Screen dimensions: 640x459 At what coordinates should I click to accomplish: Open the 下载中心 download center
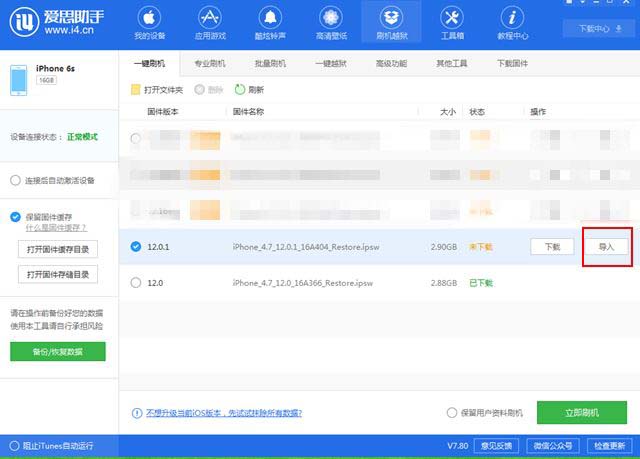(x=599, y=29)
